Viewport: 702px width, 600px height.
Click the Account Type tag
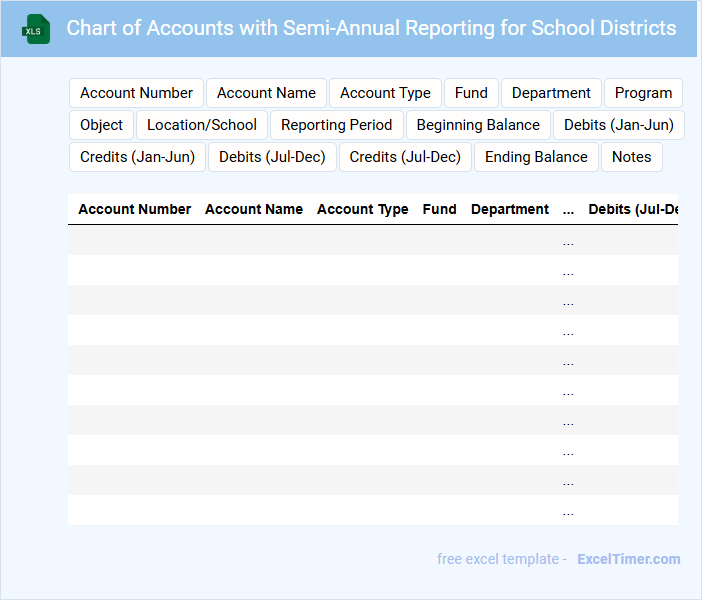pos(385,93)
